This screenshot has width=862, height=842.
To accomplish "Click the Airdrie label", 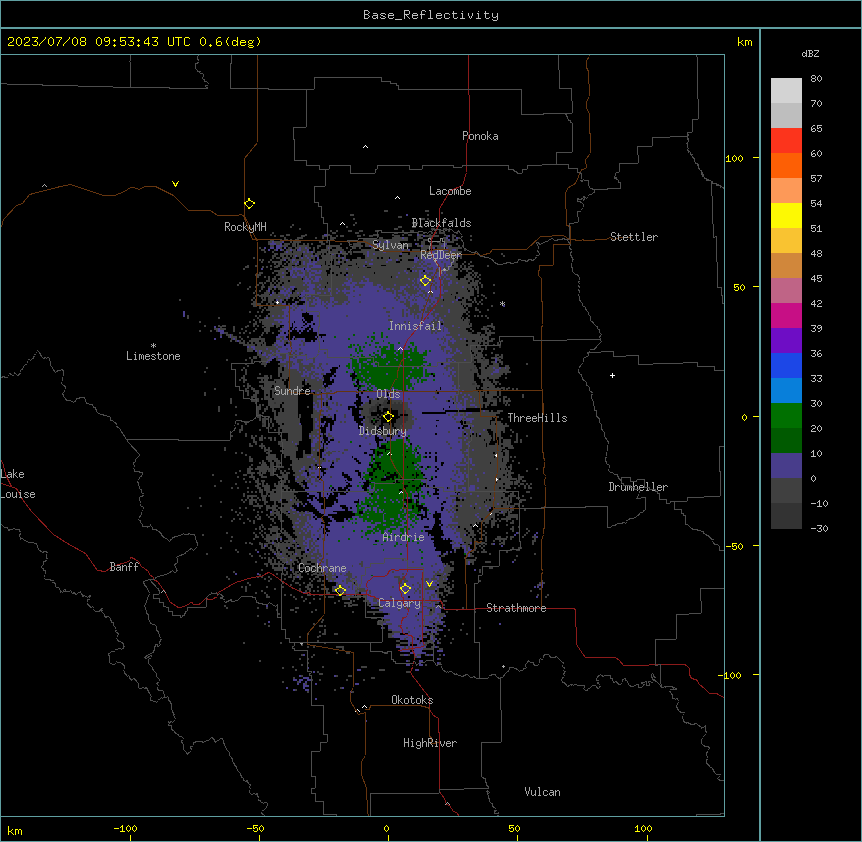I will pyautogui.click(x=404, y=537).
